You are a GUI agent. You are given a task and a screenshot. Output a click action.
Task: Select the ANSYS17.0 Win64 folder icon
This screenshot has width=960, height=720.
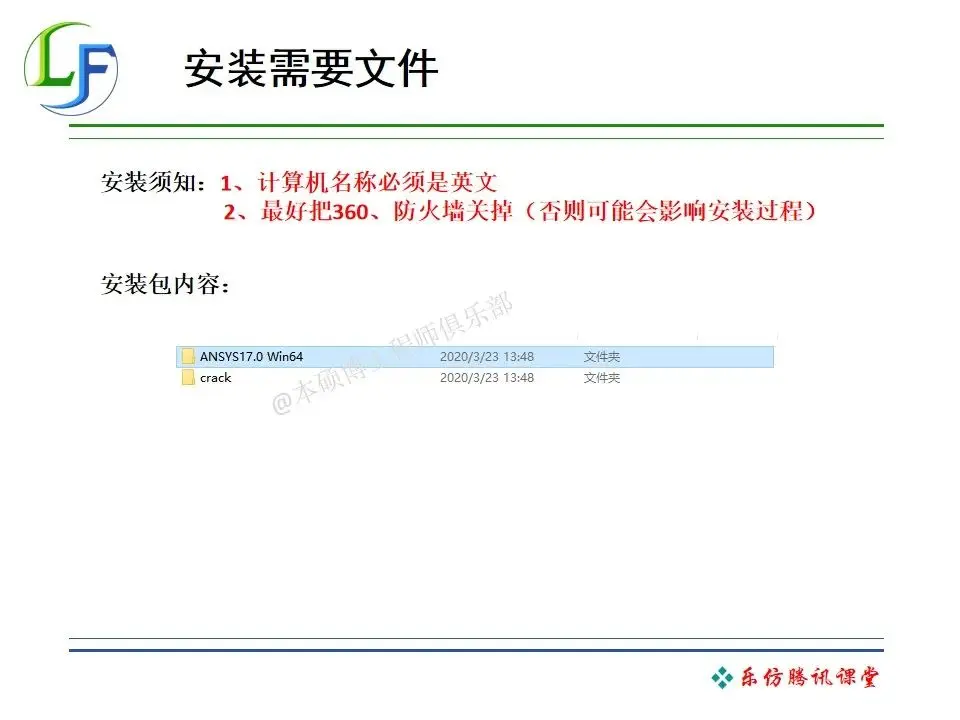(x=188, y=356)
